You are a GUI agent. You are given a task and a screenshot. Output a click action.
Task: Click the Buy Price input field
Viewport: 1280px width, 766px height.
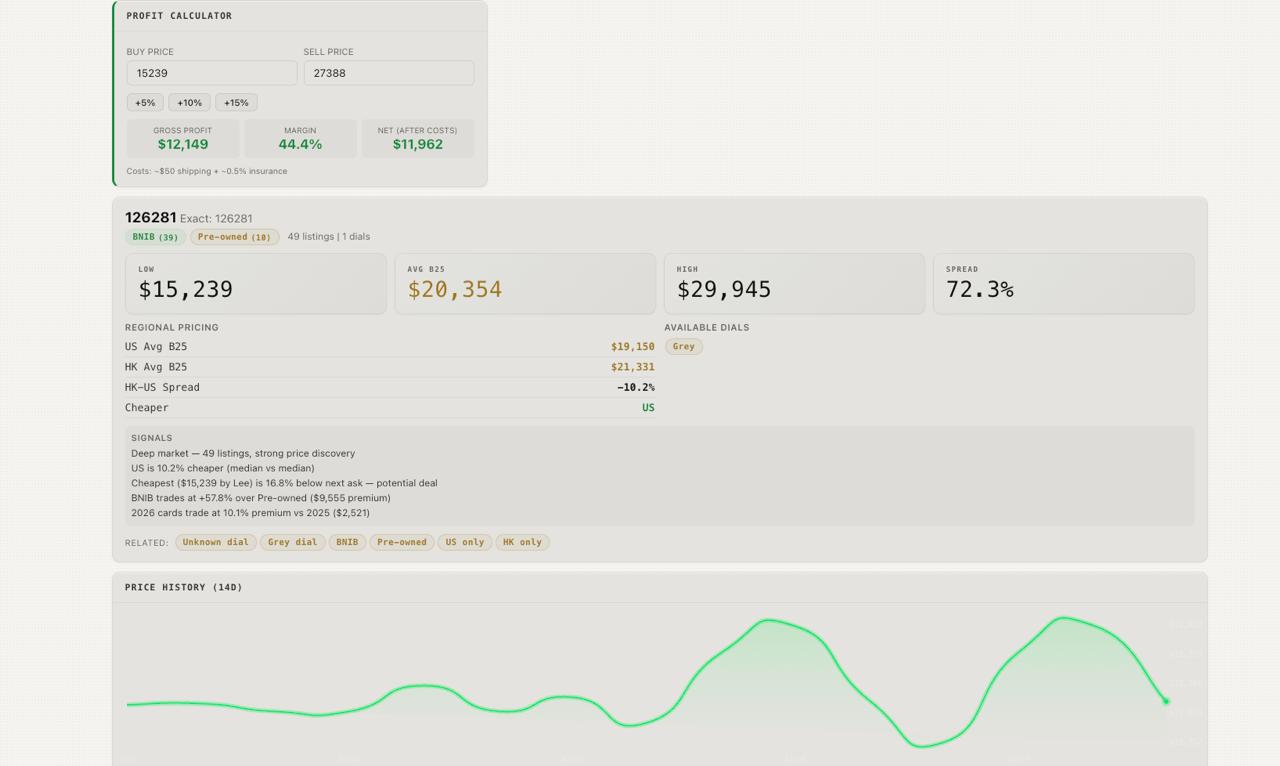[x=212, y=73]
